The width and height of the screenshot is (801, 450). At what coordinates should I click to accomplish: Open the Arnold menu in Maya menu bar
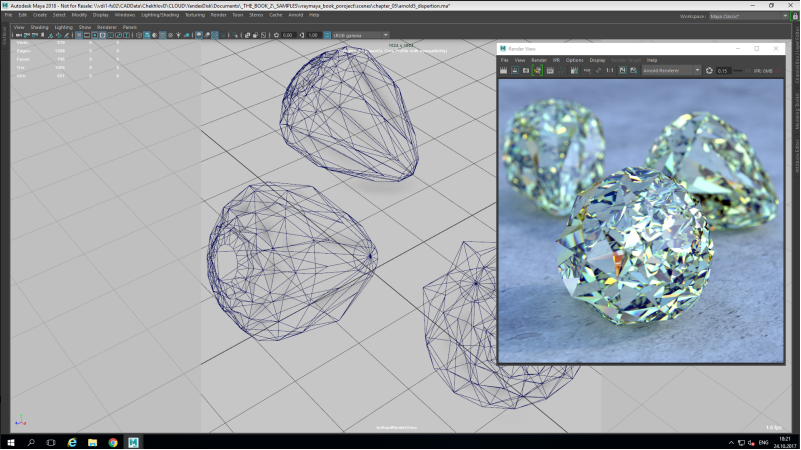coord(296,15)
